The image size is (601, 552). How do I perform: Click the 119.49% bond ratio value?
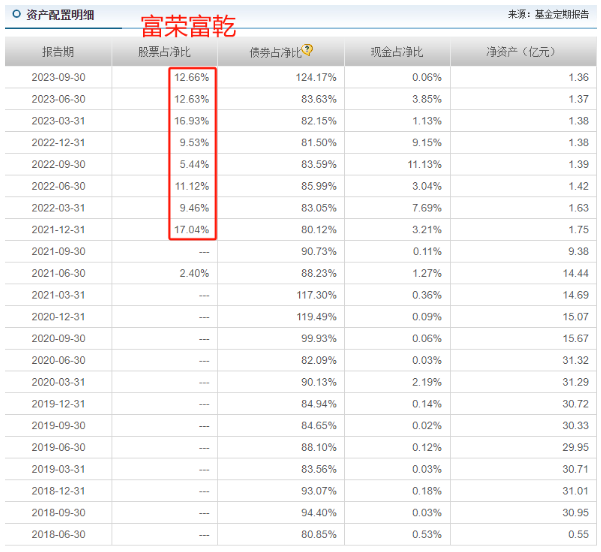pyautogui.click(x=316, y=317)
